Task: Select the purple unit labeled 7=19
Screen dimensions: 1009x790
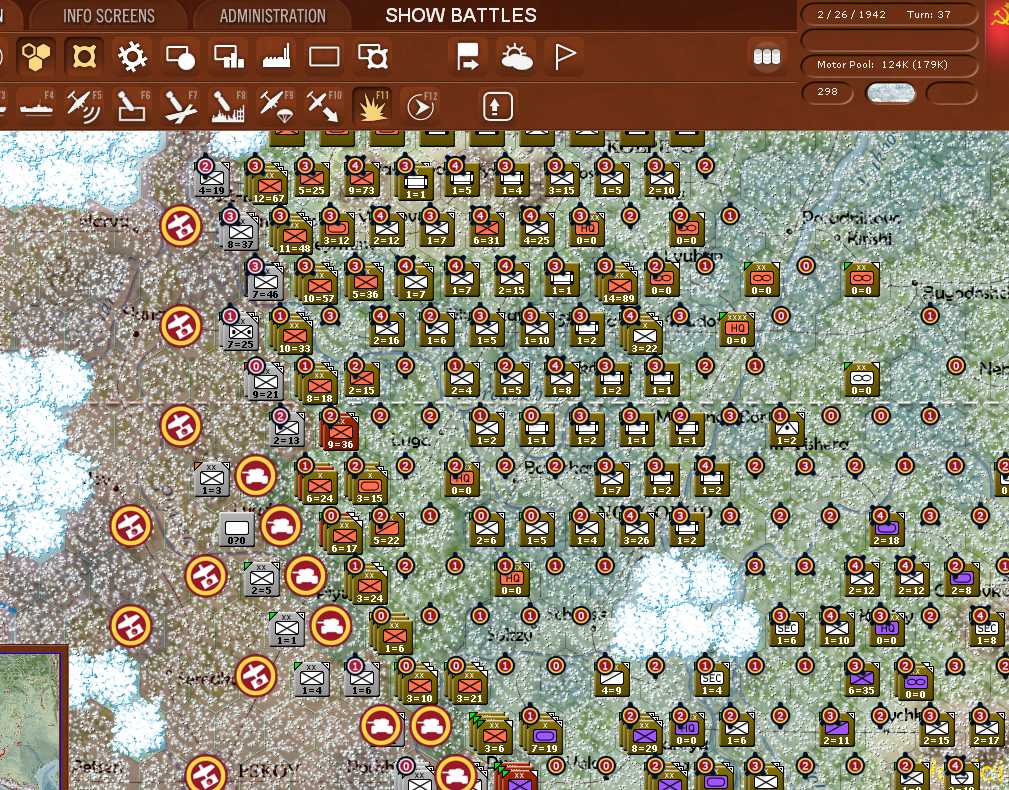Action: click(544, 735)
